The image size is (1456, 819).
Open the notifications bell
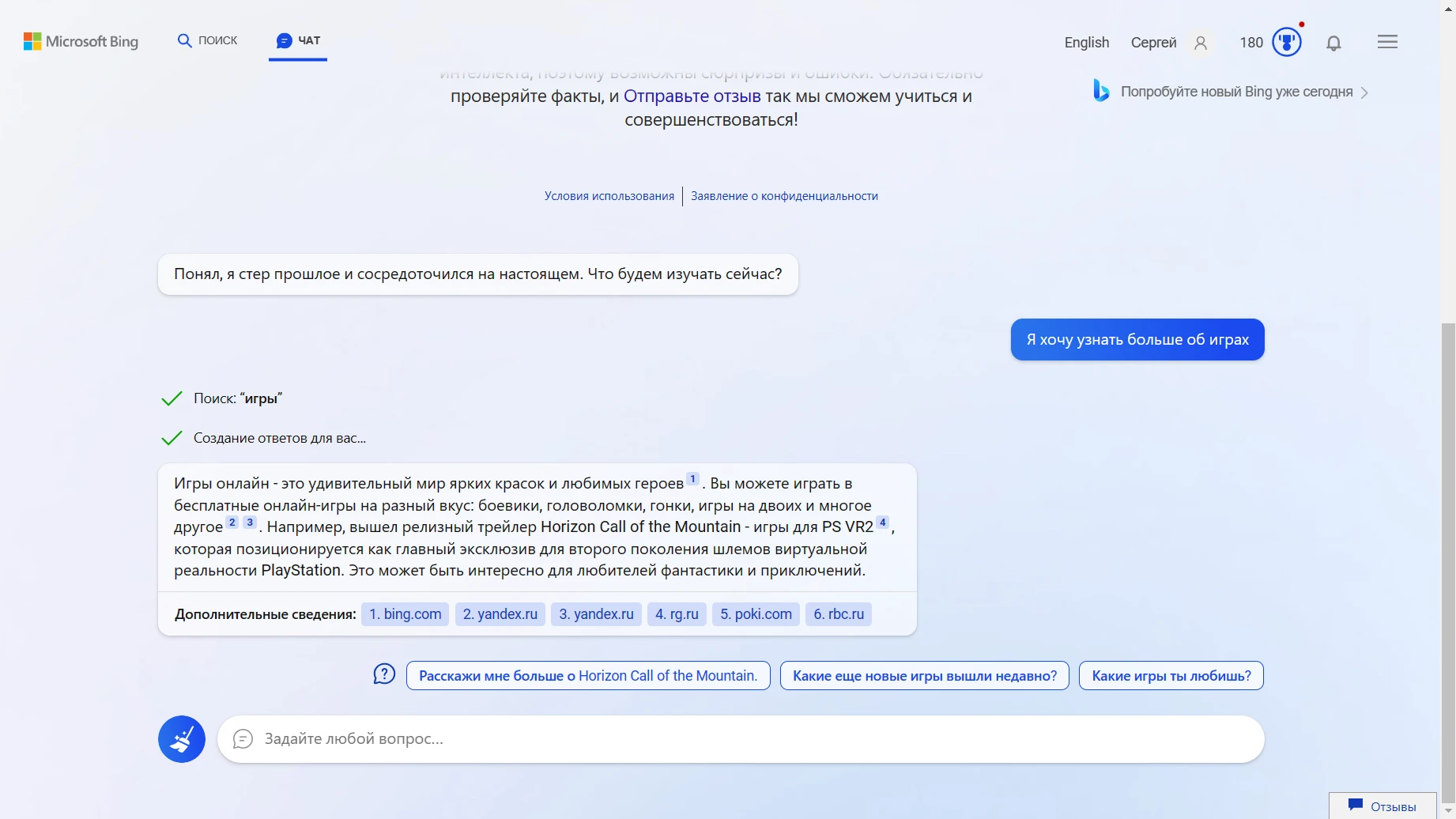pos(1333,43)
